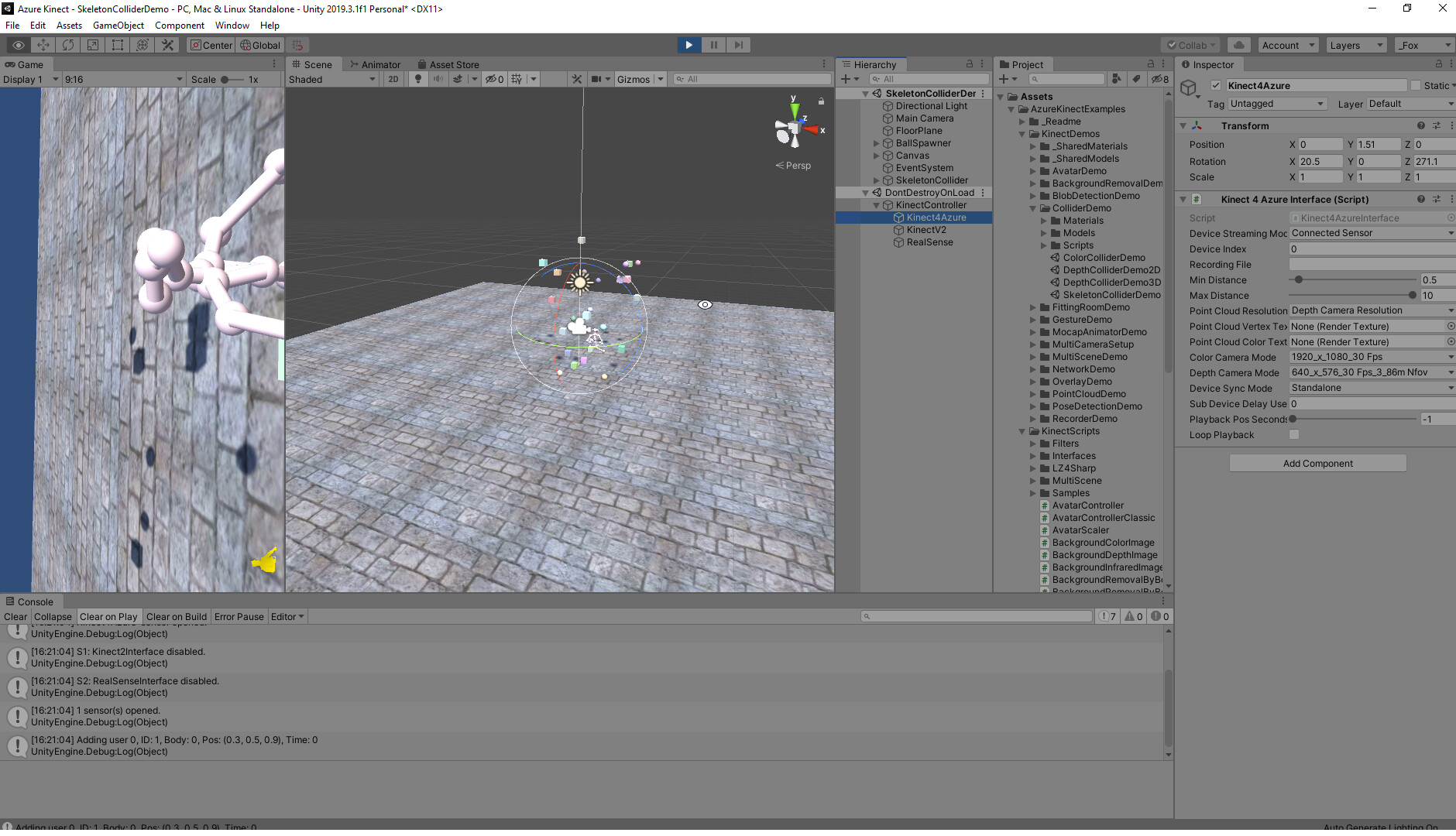Image resolution: width=1456 pixels, height=836 pixels.
Task: Select the Rotate tool in the toolbar
Action: click(x=67, y=45)
